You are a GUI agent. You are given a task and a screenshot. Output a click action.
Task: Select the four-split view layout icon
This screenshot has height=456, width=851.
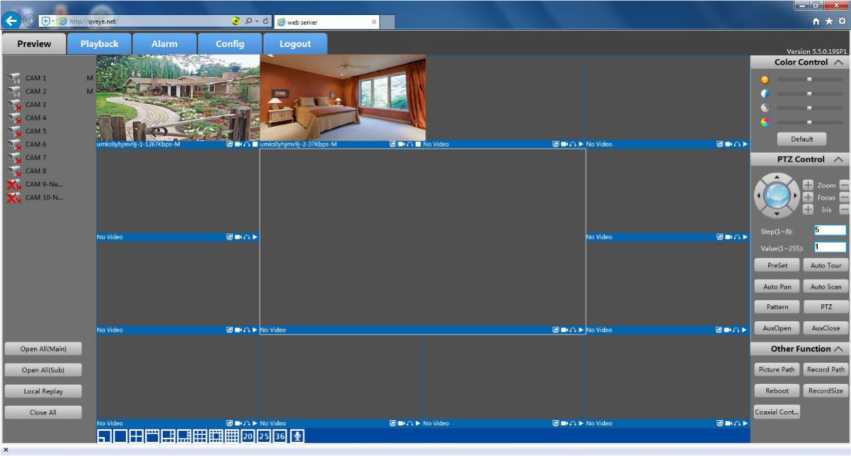point(136,436)
